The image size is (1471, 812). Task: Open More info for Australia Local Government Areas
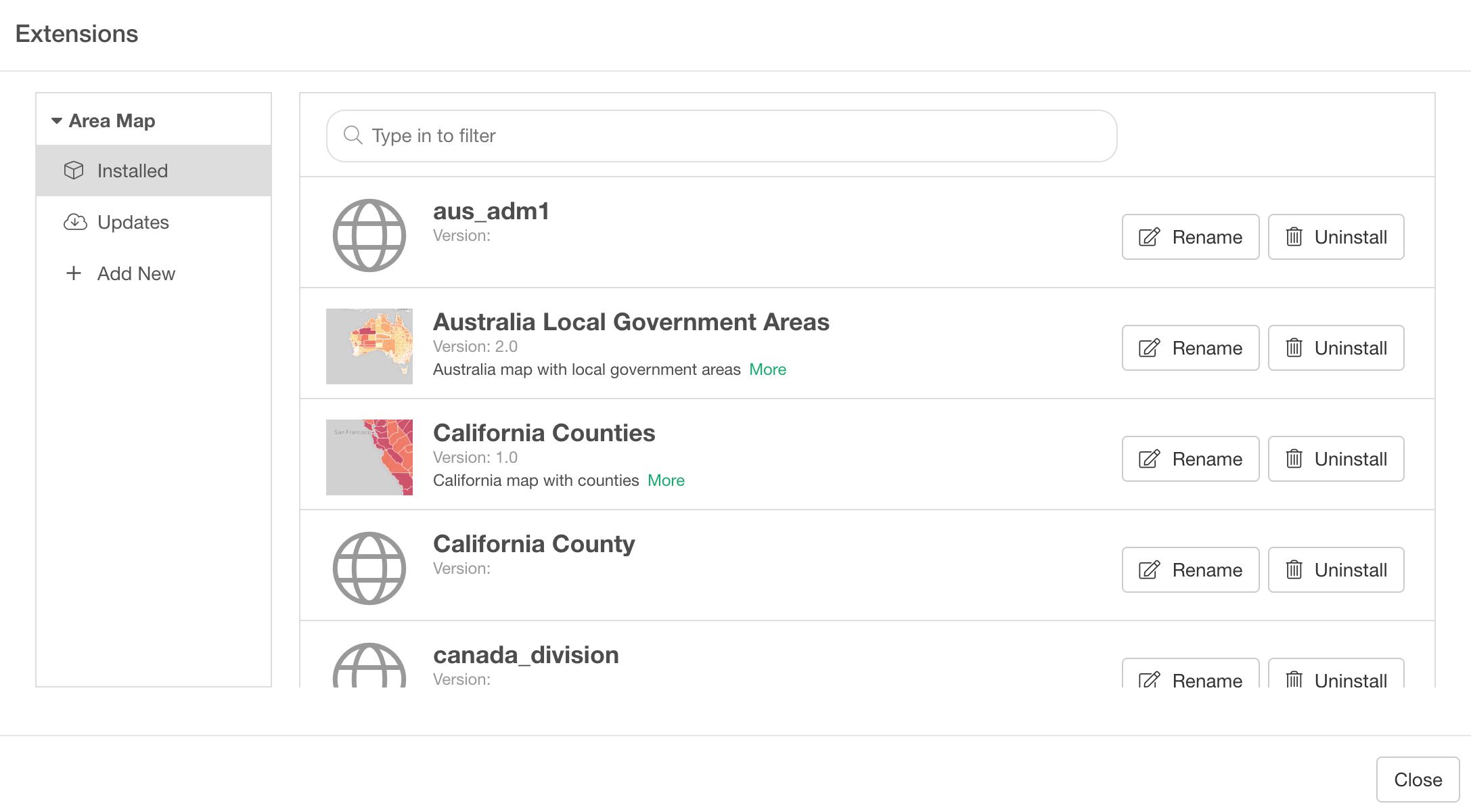[767, 369]
